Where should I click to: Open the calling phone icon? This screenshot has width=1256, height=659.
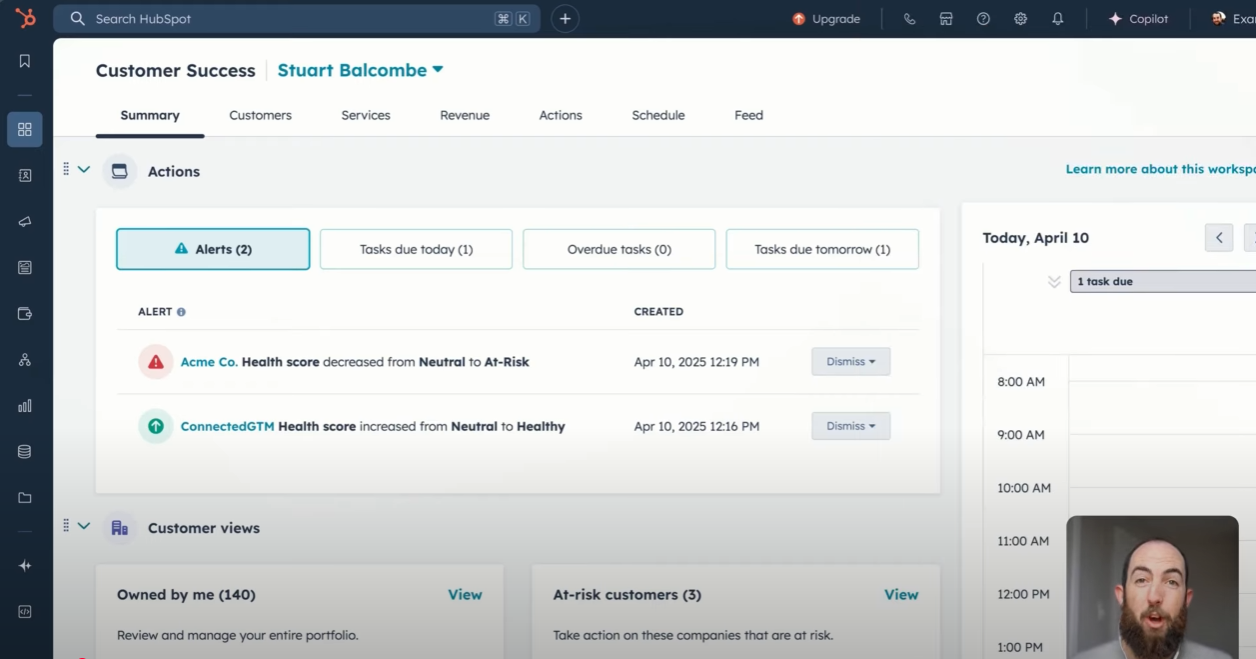pos(909,19)
